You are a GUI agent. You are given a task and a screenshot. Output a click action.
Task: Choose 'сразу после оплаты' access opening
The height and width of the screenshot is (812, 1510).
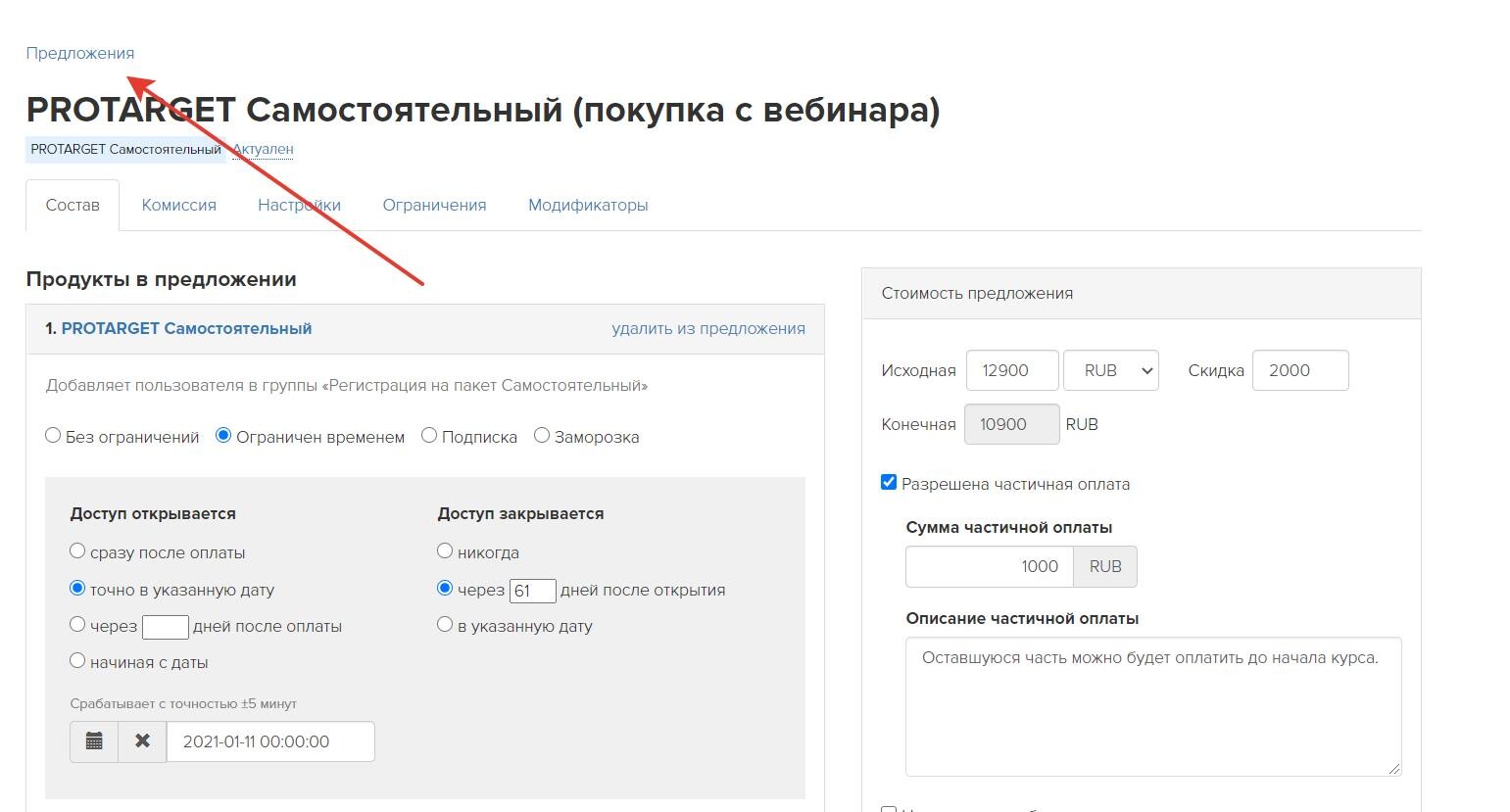coord(77,551)
